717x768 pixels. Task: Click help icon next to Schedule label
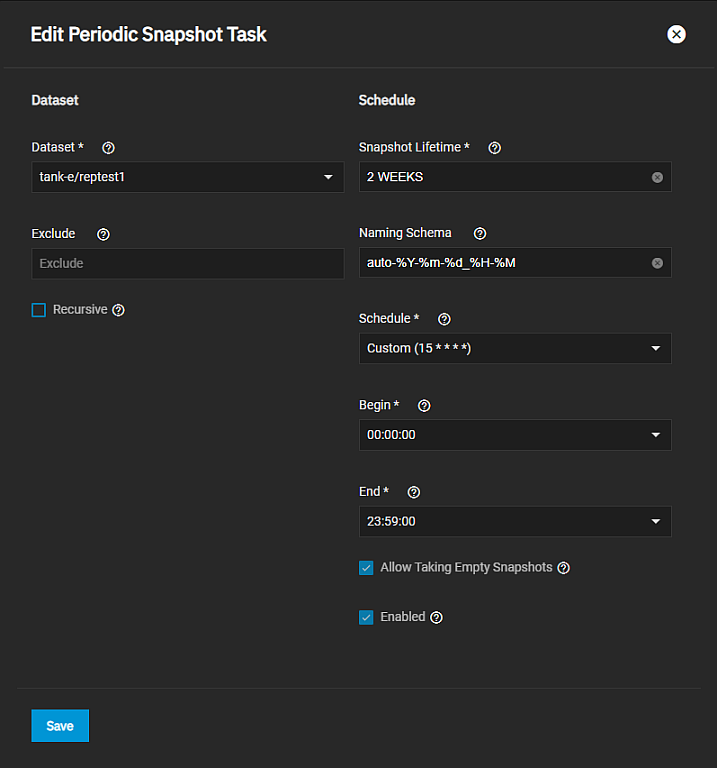445,319
